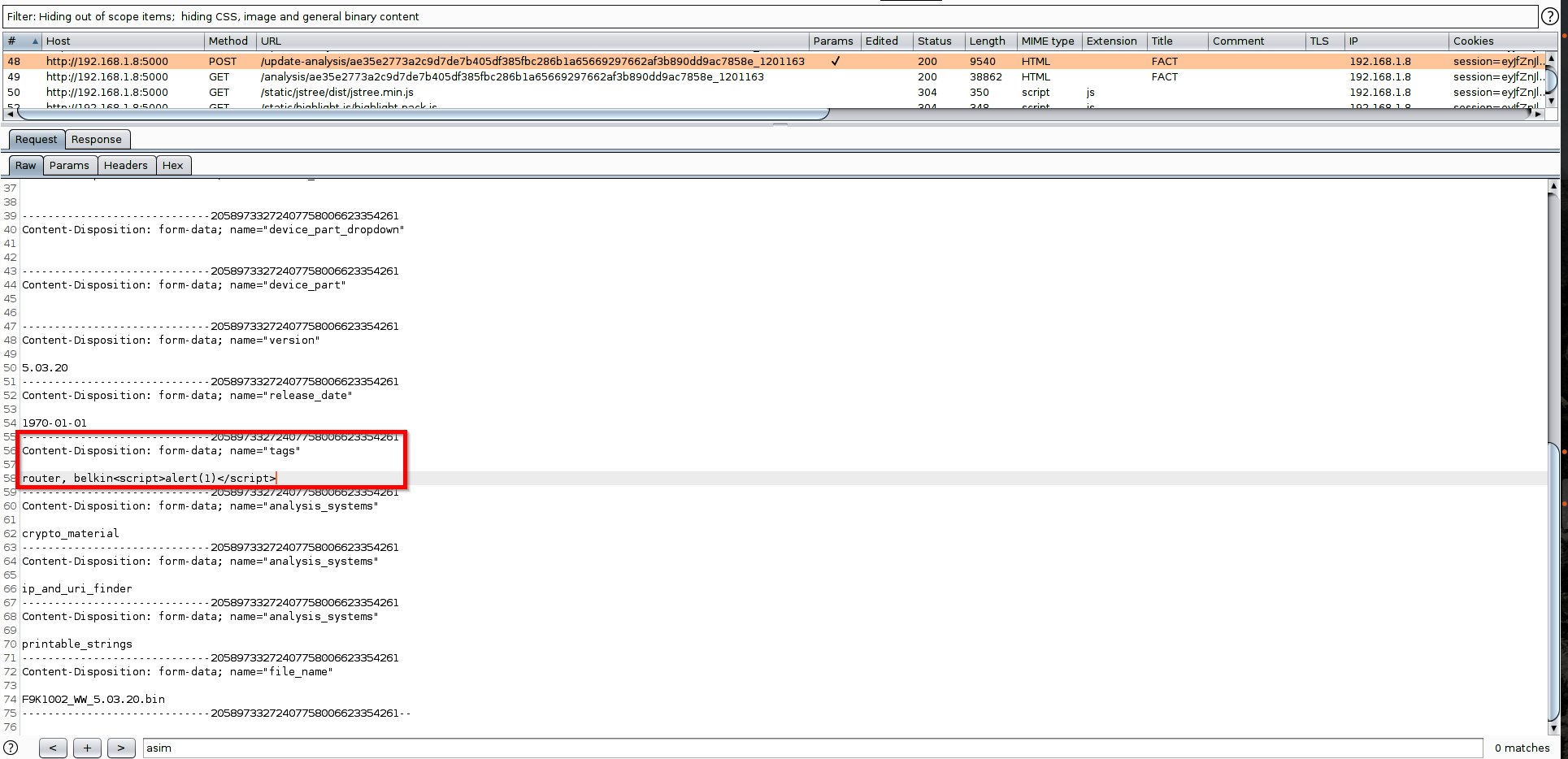Select the jstree.min.js request row
The width and height of the screenshot is (1568, 759).
325,92
